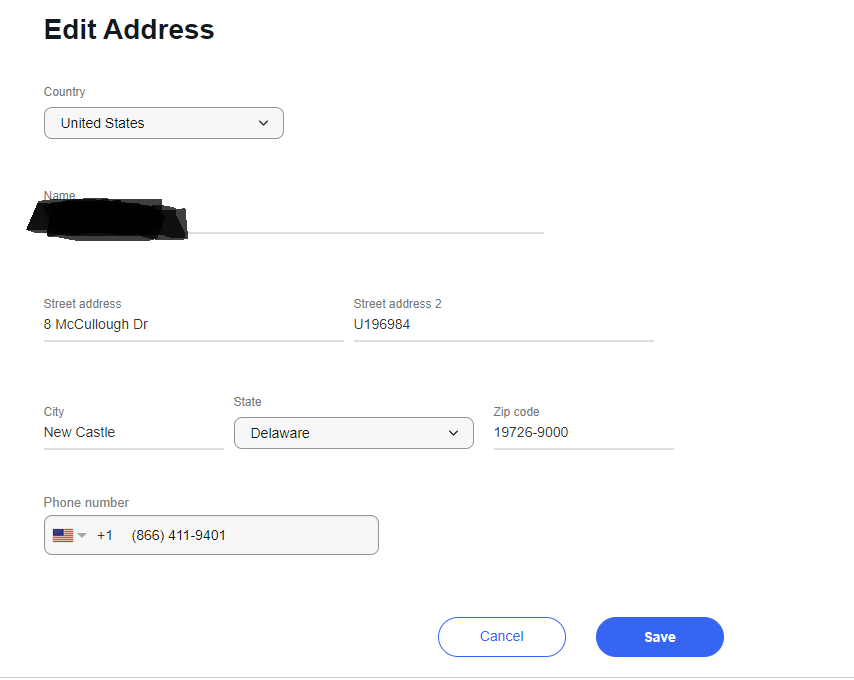
Task: Click the +1 country code
Action: [x=105, y=535]
